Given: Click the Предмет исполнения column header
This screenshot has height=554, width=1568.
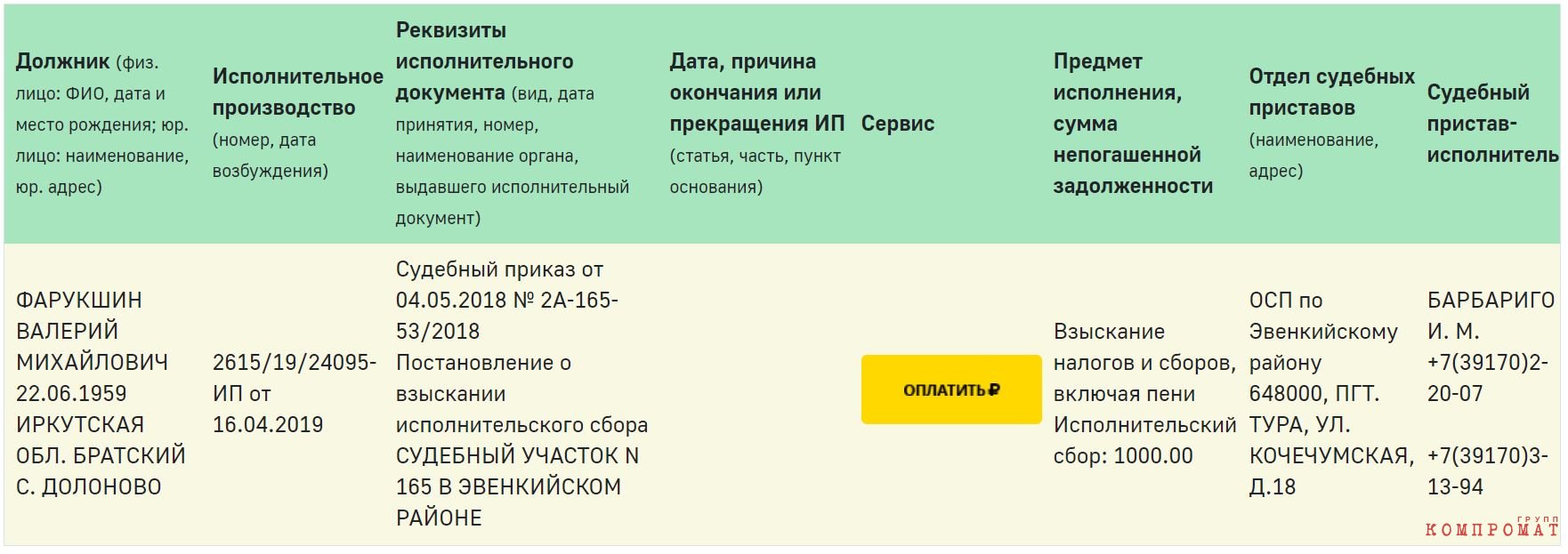Looking at the screenshot, I should [x=1133, y=124].
